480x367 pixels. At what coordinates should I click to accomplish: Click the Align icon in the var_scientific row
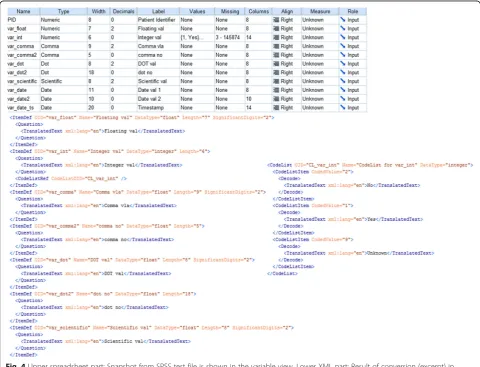pos(276,81)
